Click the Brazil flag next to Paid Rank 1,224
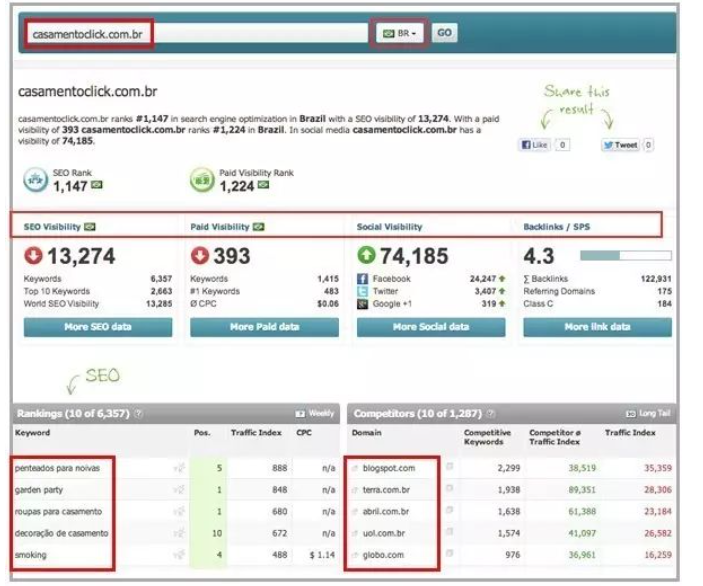Viewport: 703px width, 586px height. click(264, 185)
